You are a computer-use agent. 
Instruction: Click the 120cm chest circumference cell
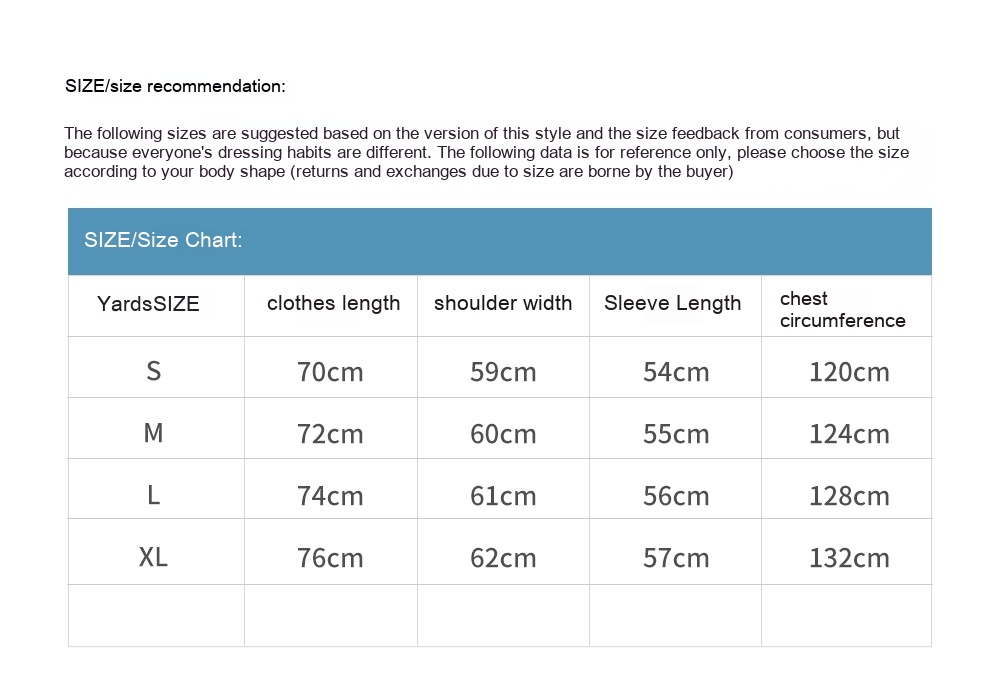coord(849,372)
